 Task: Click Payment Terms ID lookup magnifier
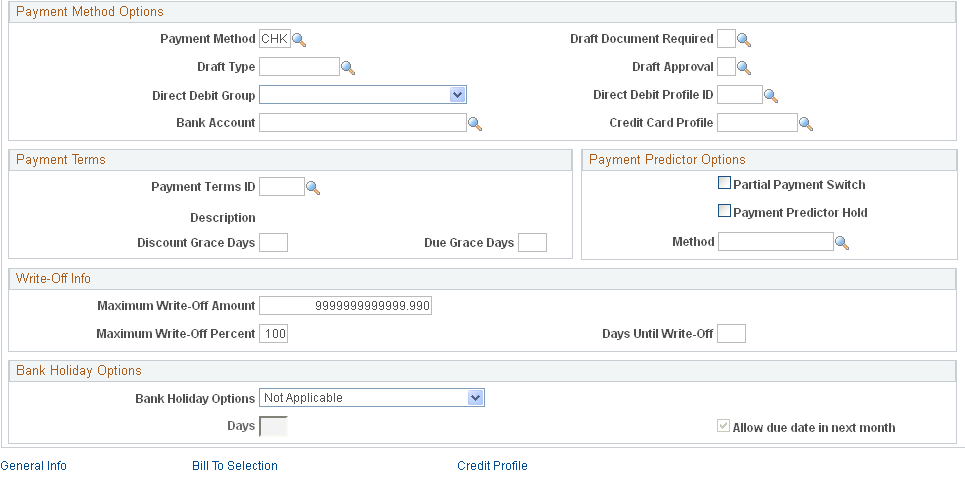tap(313, 188)
